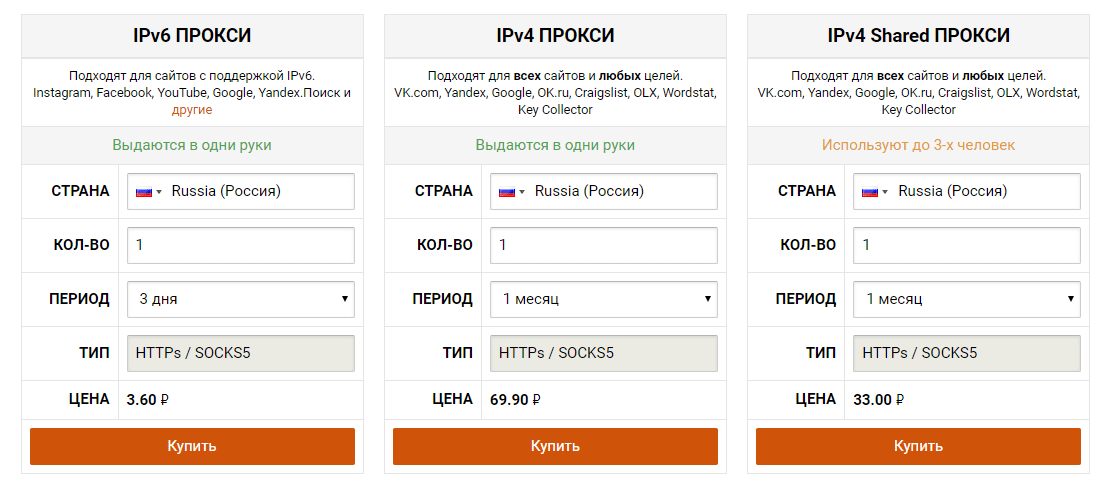Buy IPv4 Shared proxy with Купить
The image size is (1108, 484).
(x=918, y=446)
